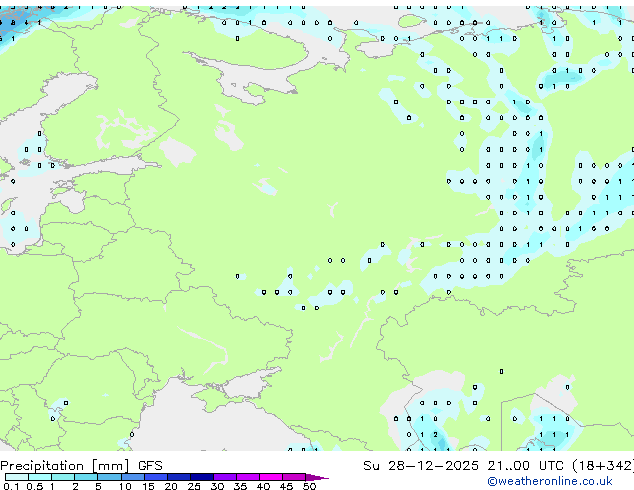
Task: Click the '50' legend label
Action: tap(309, 486)
